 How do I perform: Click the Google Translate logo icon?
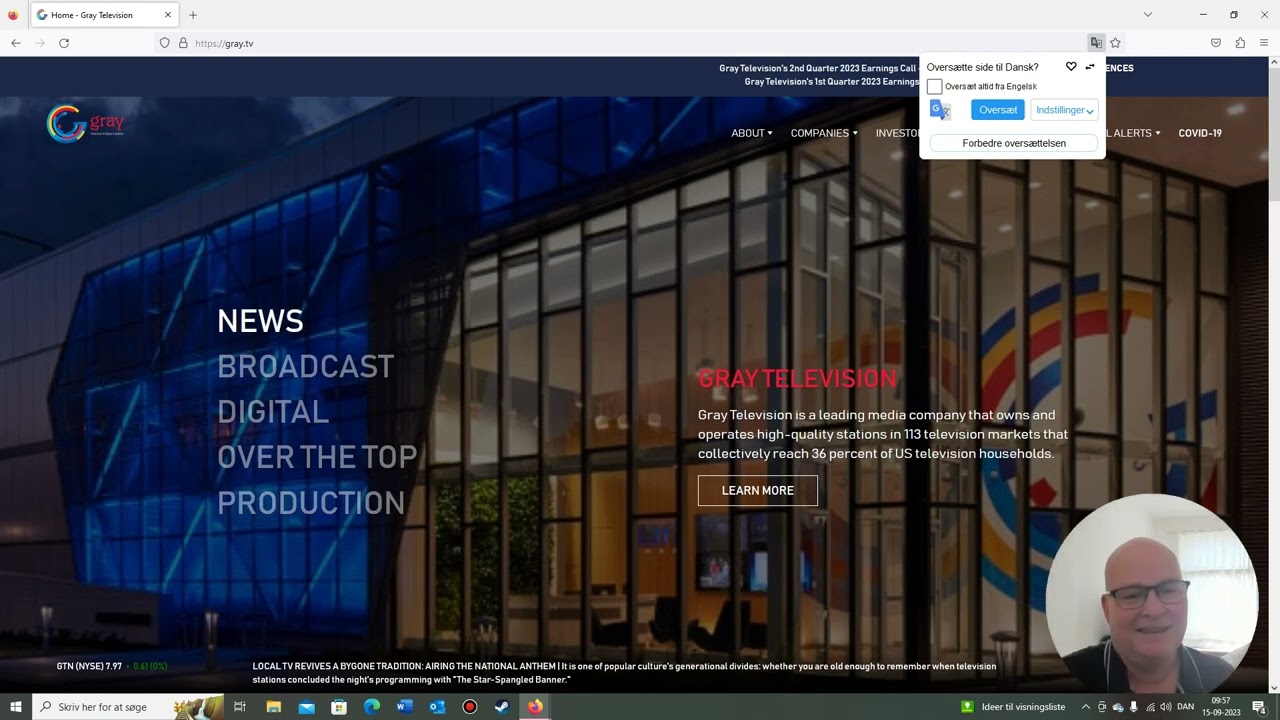click(x=940, y=110)
